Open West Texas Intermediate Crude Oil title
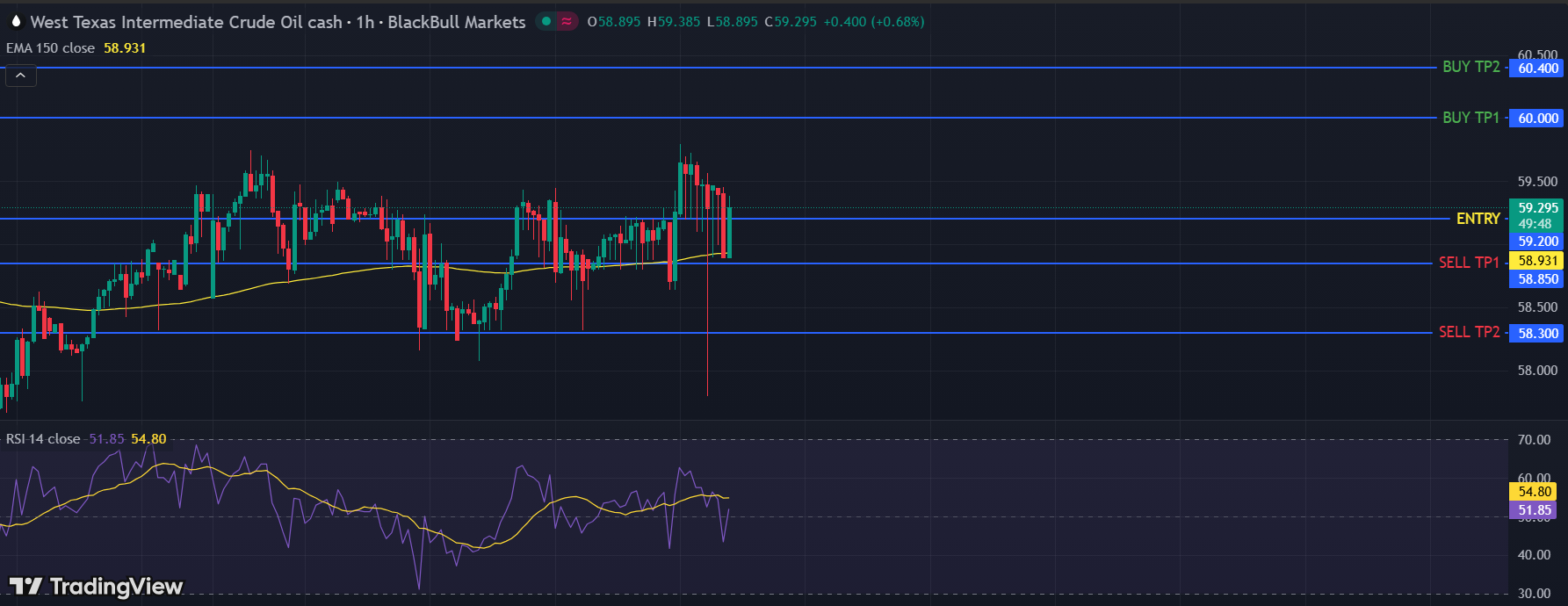Image resolution: width=1568 pixels, height=606 pixels. click(186, 22)
